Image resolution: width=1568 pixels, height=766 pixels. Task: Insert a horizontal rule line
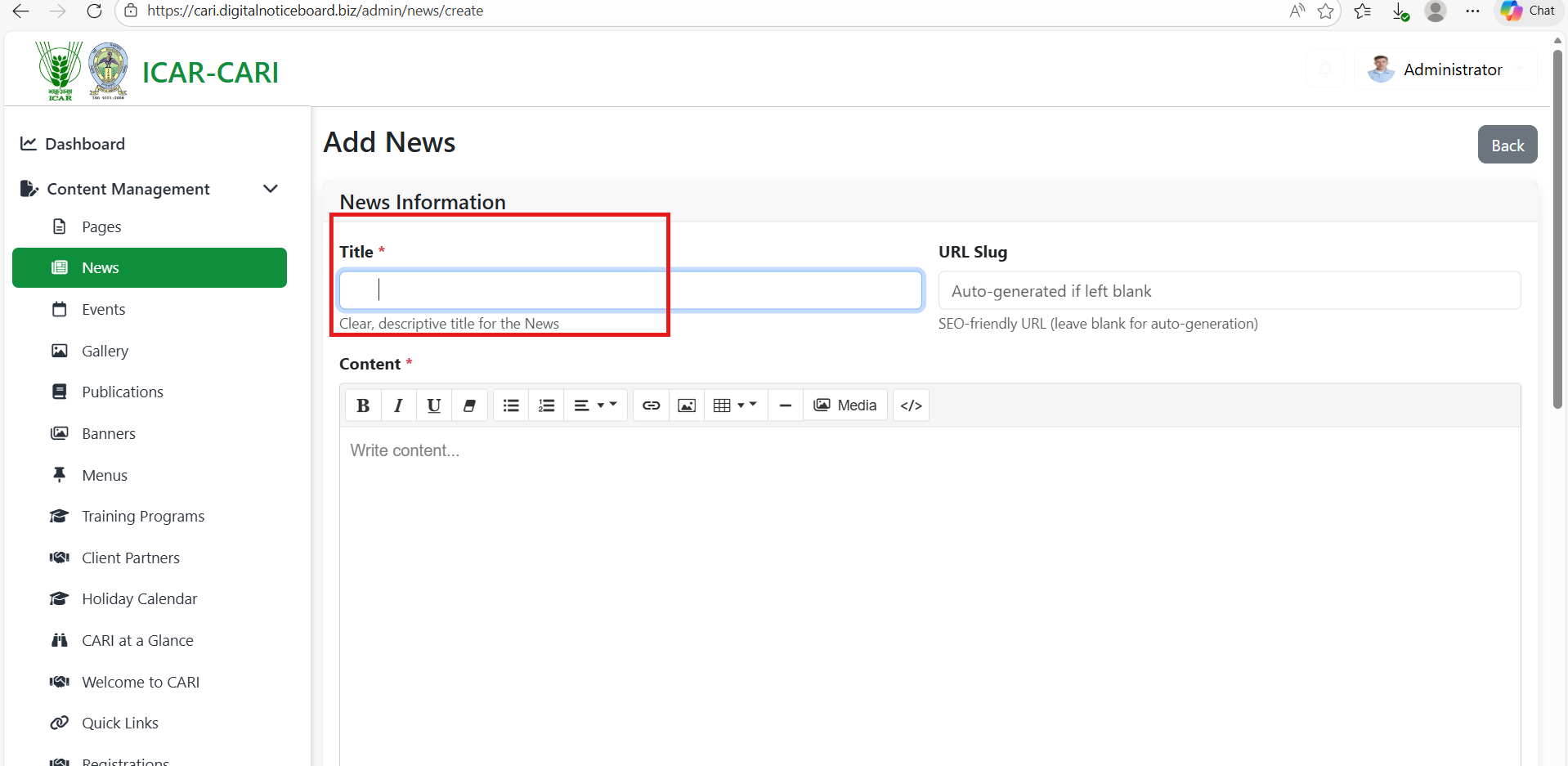785,405
